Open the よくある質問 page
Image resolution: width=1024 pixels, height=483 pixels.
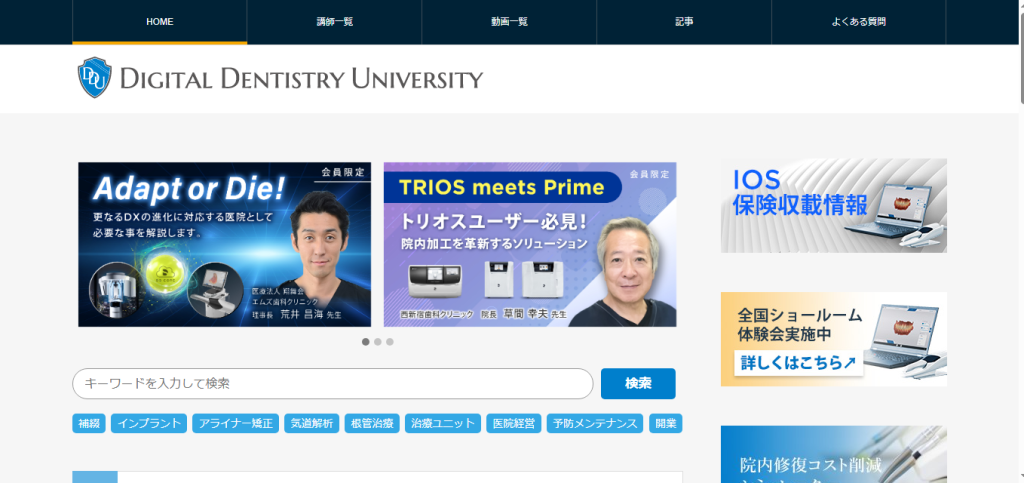(x=858, y=22)
